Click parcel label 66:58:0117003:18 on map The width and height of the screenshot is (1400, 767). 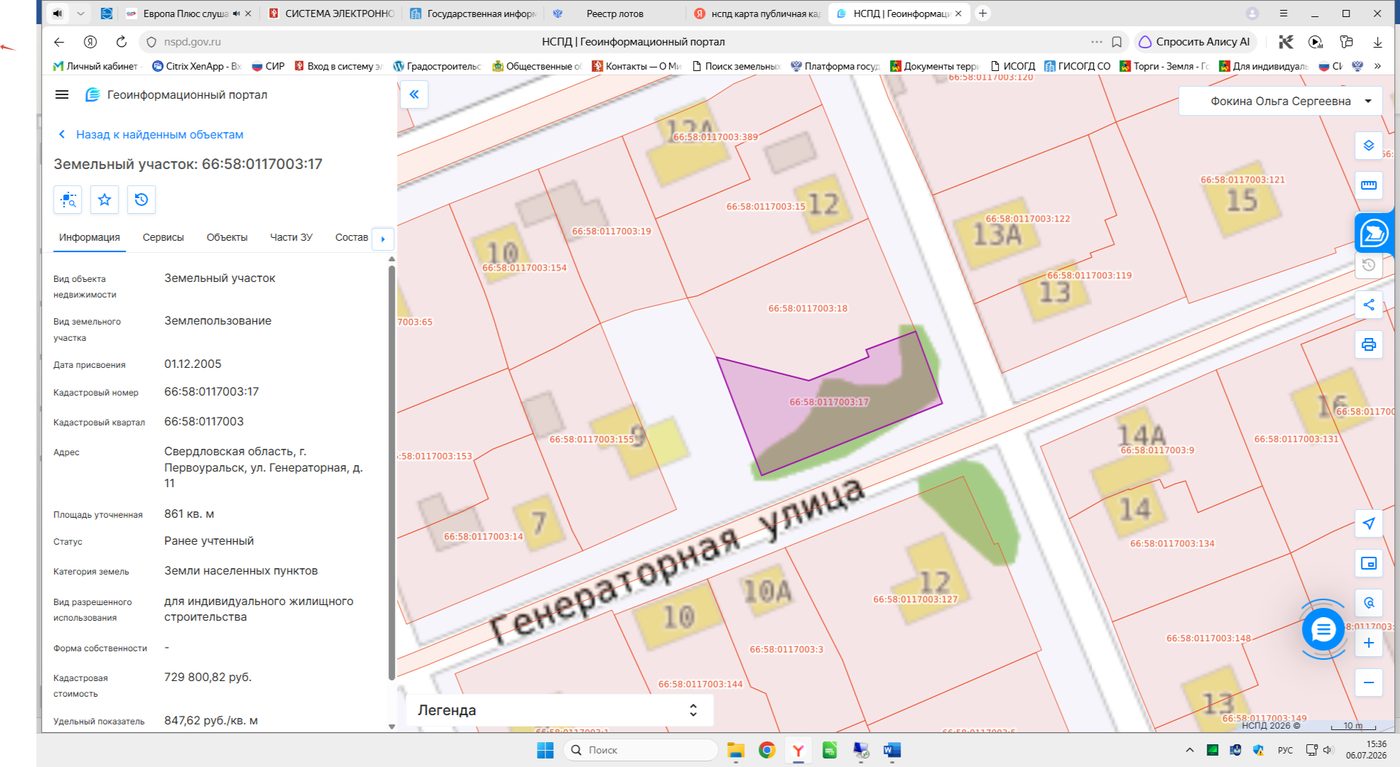pos(808,308)
